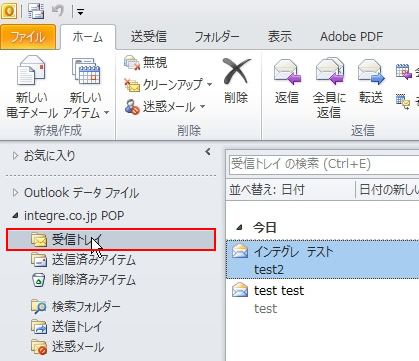
Task: Open the ファイル tab
Action: pos(28,37)
